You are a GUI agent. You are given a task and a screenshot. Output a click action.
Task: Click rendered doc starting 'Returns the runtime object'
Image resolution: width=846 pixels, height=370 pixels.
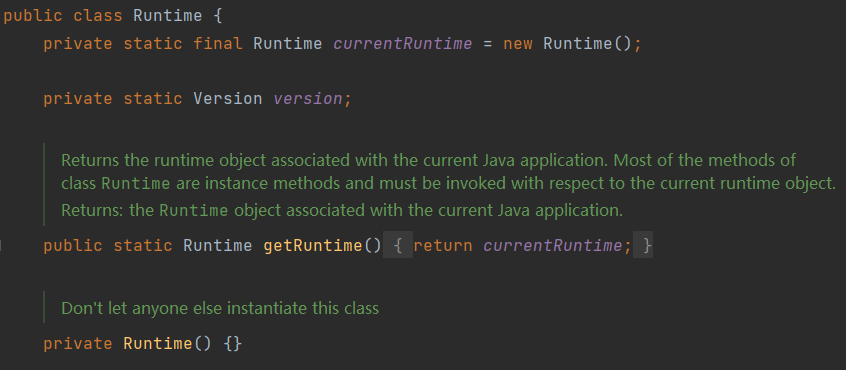(x=448, y=172)
